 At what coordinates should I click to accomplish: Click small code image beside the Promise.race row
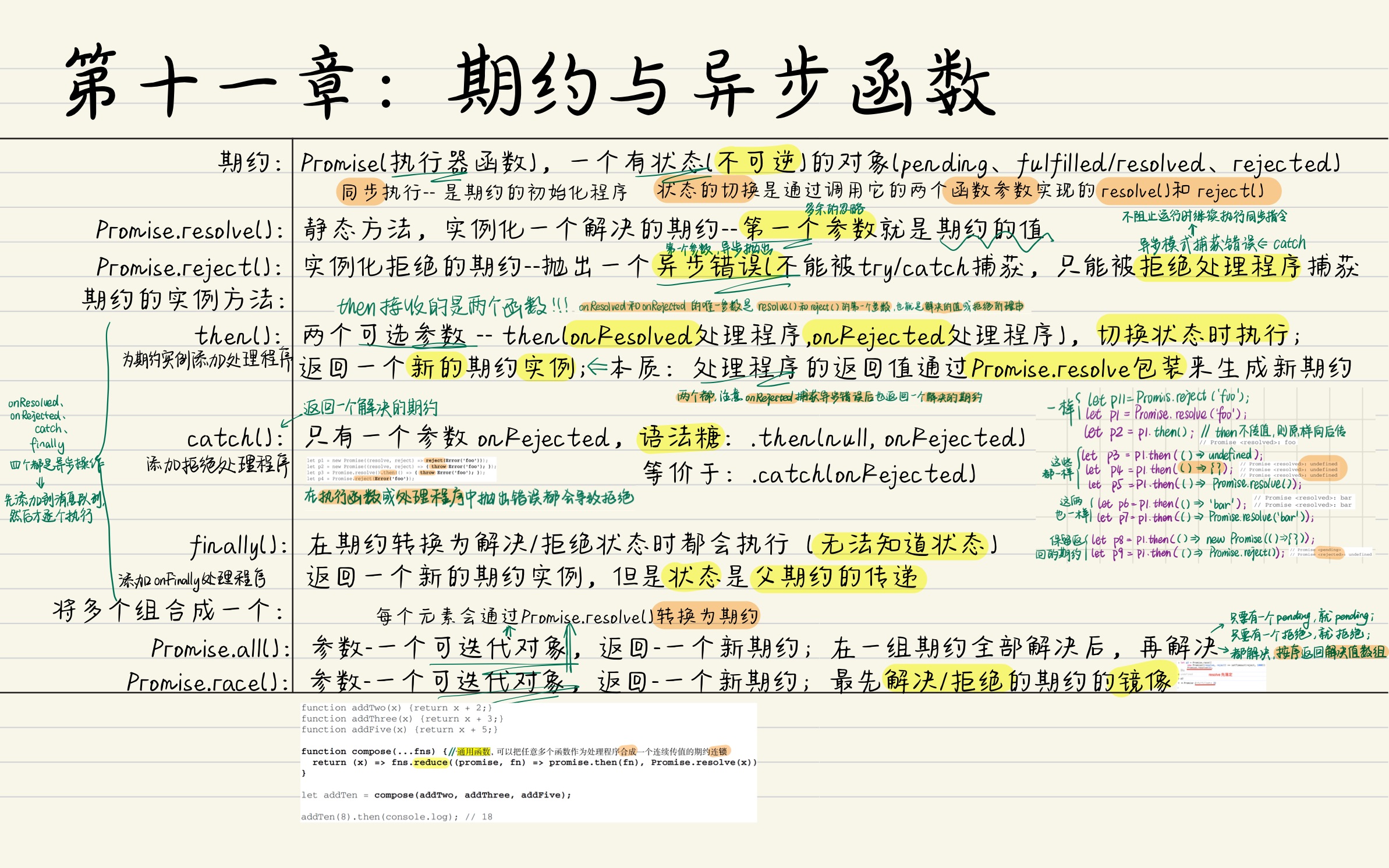point(1223,676)
